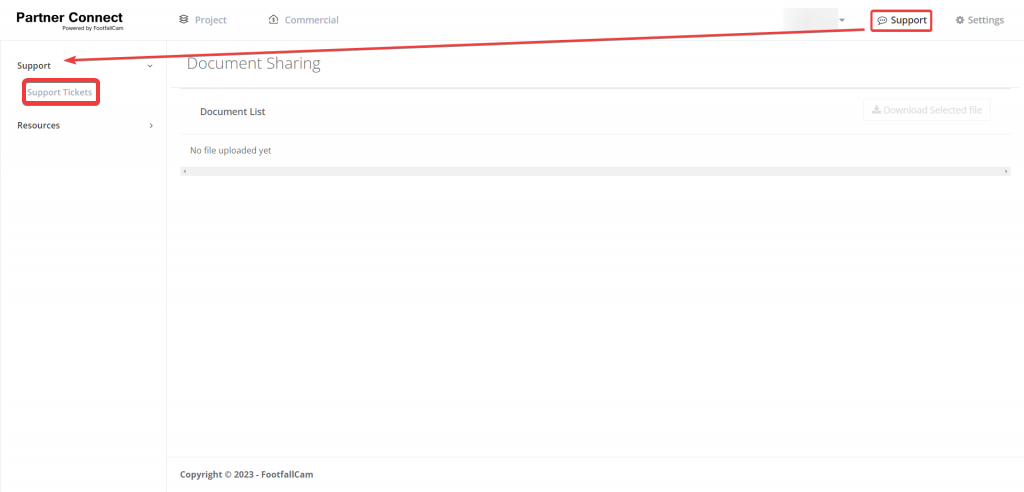Select the Support text in top navigation
1024x492 pixels.
[x=908, y=20]
